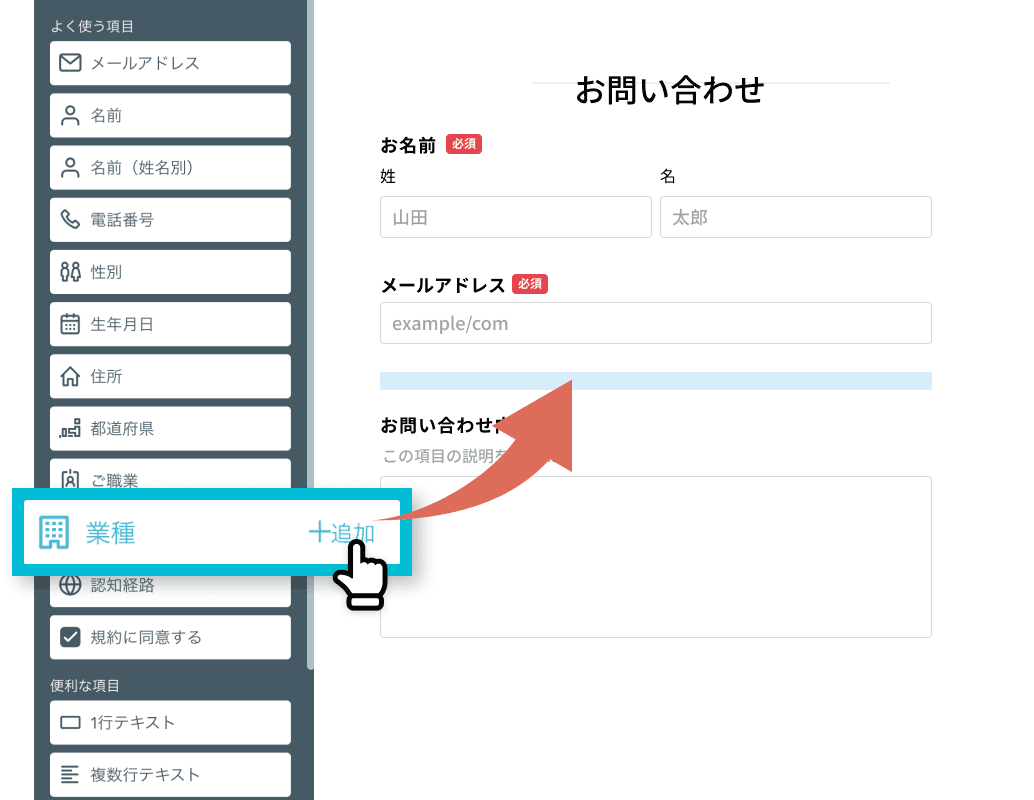The image size is (1034, 800).
Task: Click the house icon for 住所
Action: click(70, 377)
